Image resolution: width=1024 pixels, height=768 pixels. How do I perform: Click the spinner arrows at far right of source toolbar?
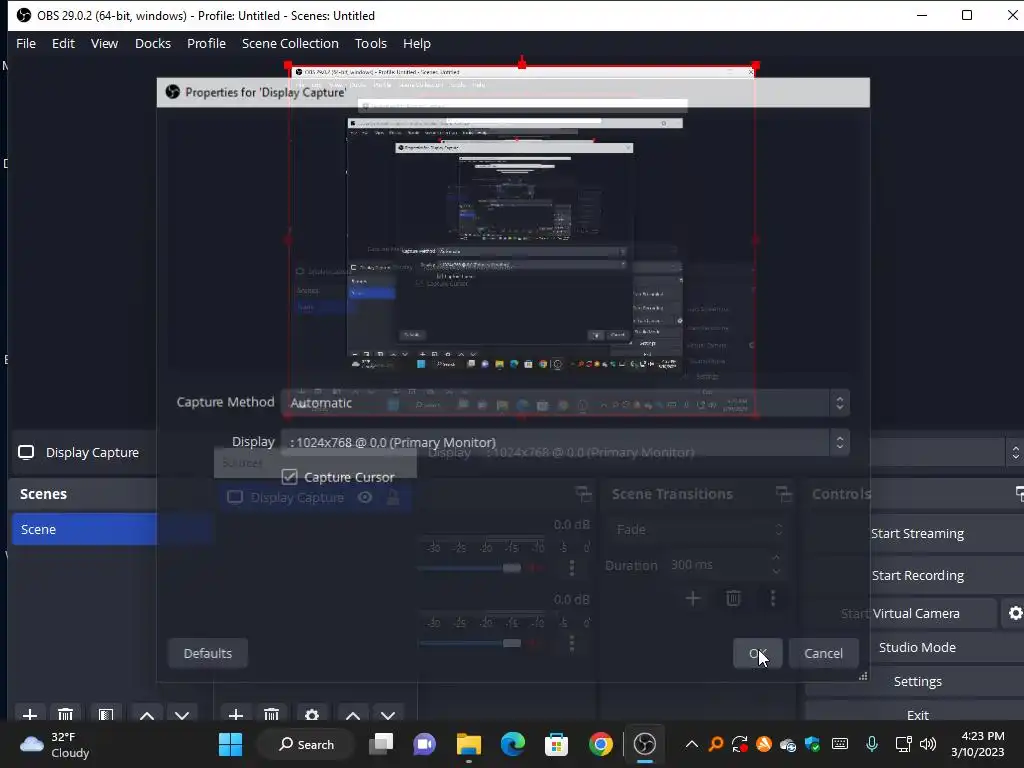point(1015,452)
